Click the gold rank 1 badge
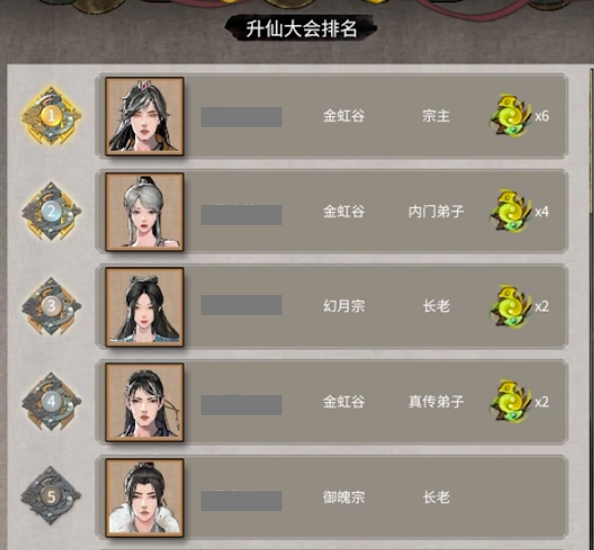Image resolution: width=594 pixels, height=550 pixels. (x=51, y=116)
